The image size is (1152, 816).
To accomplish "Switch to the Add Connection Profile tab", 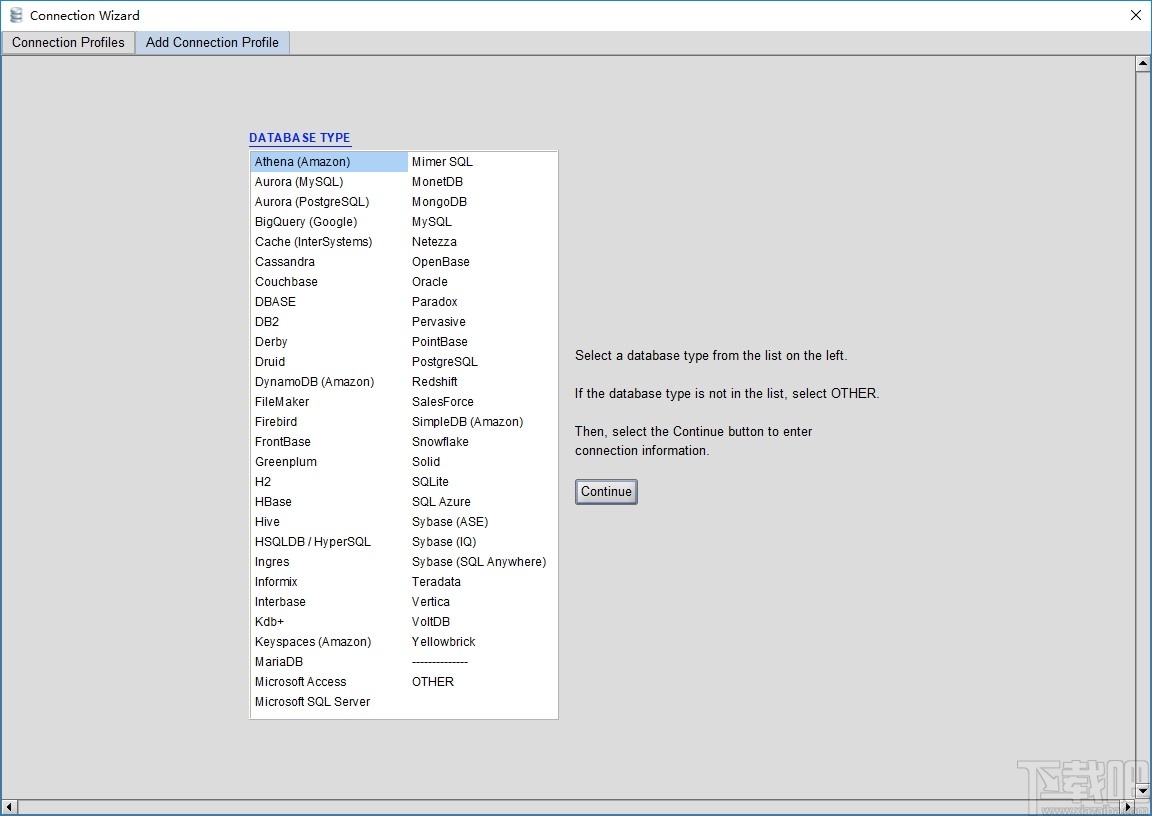I will [x=212, y=42].
